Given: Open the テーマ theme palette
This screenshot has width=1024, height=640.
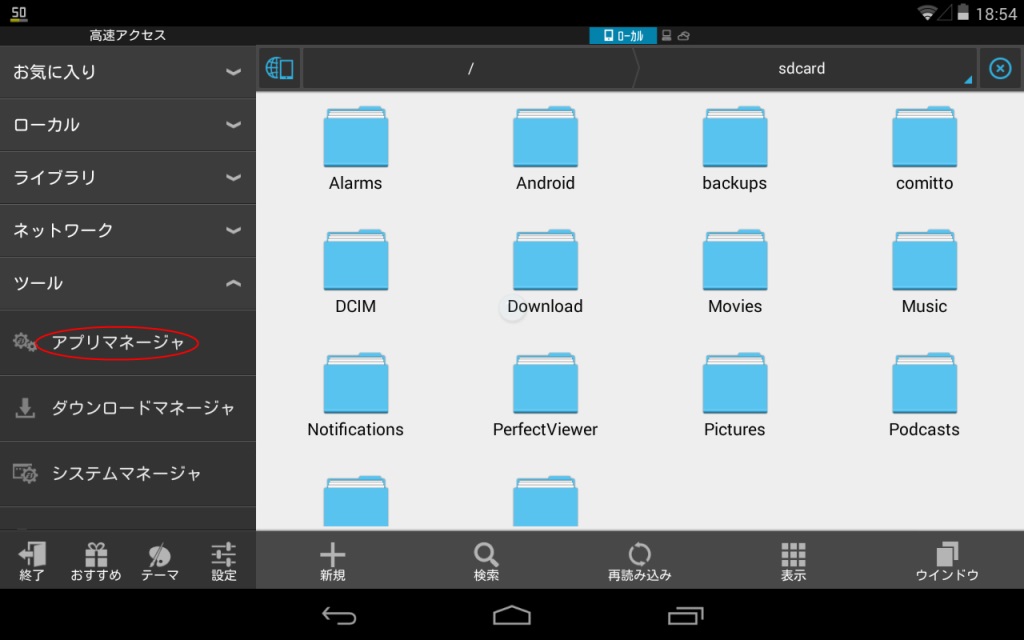Looking at the screenshot, I should click(160, 561).
